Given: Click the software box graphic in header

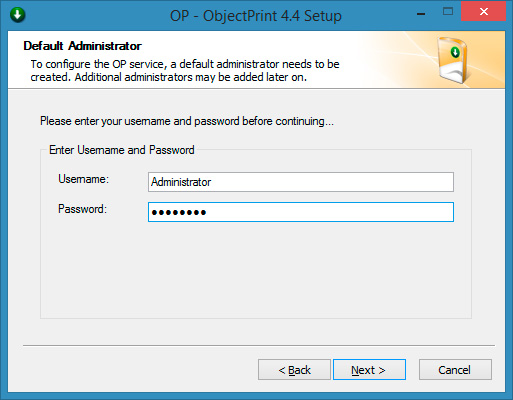Looking at the screenshot, I should click(453, 60).
